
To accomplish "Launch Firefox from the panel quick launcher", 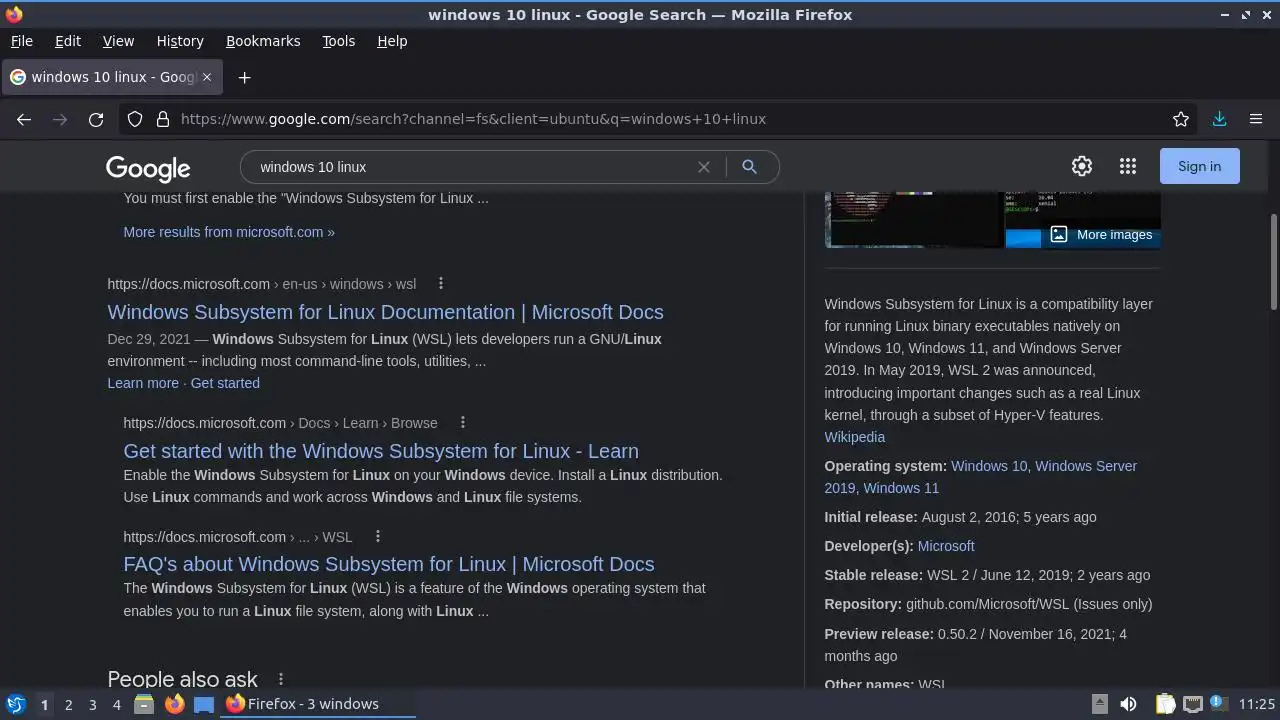I will [174, 704].
